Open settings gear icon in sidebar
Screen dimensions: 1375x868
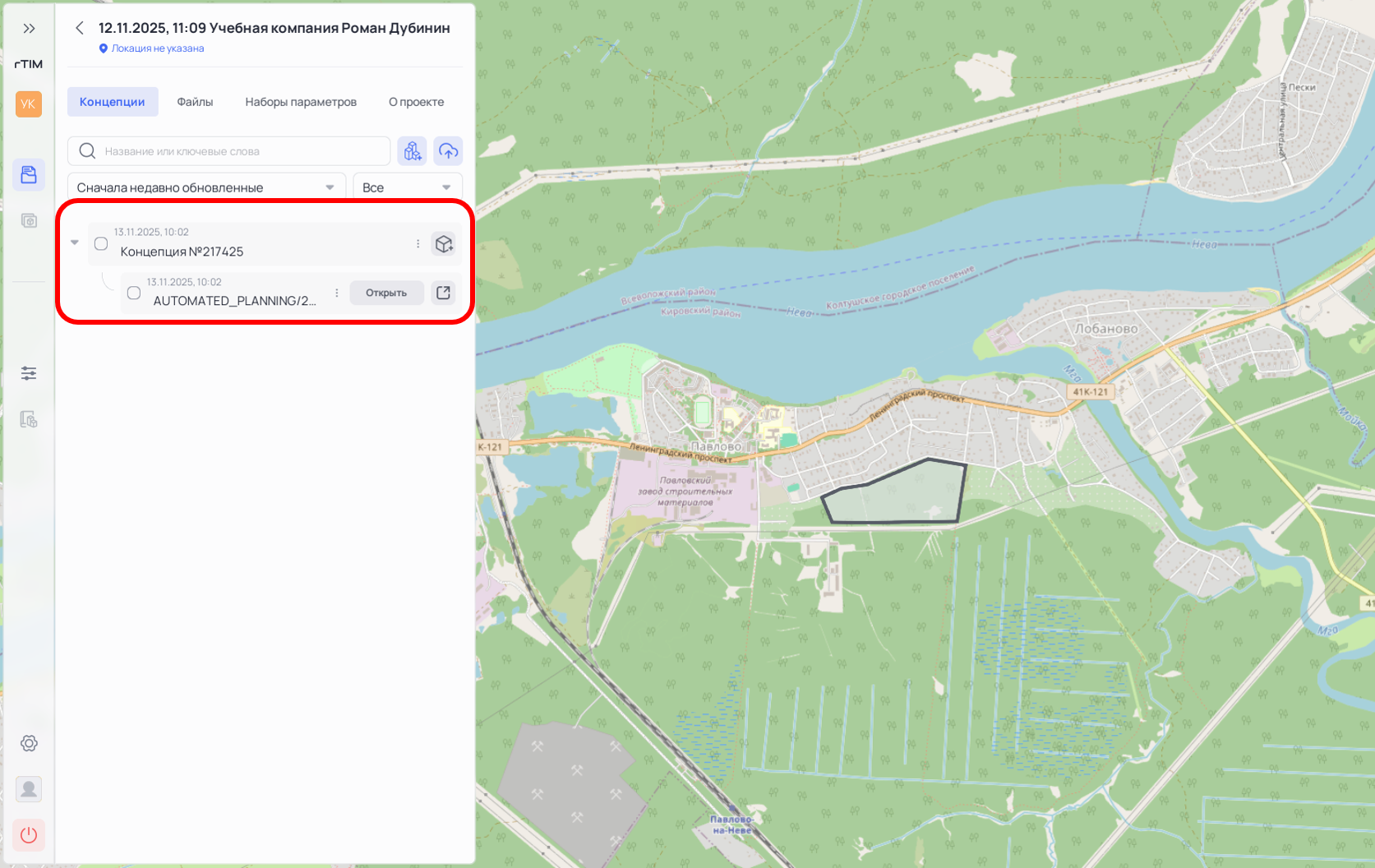pos(29,743)
